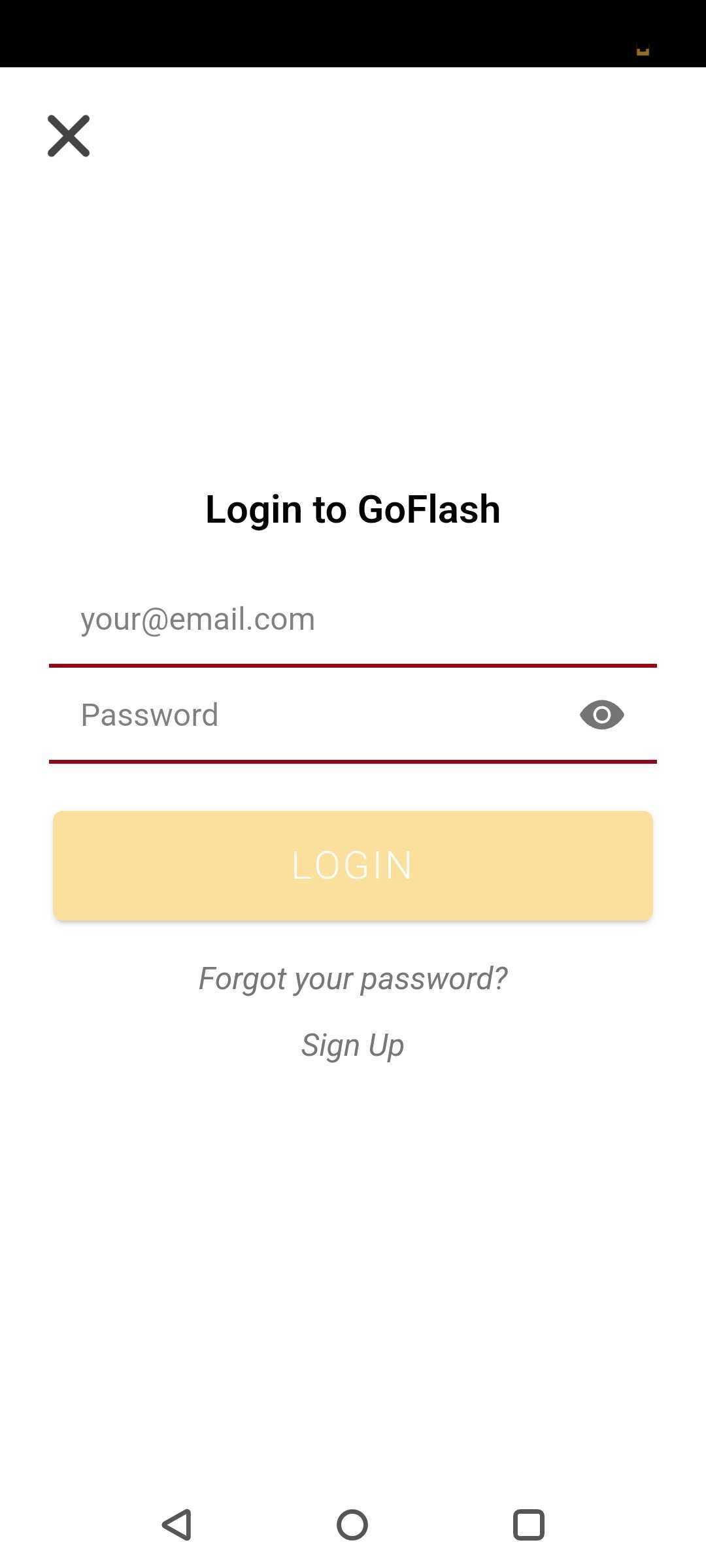Viewport: 706px width, 1568px height.
Task: Tap the notification icon in status bar
Action: [x=643, y=51]
